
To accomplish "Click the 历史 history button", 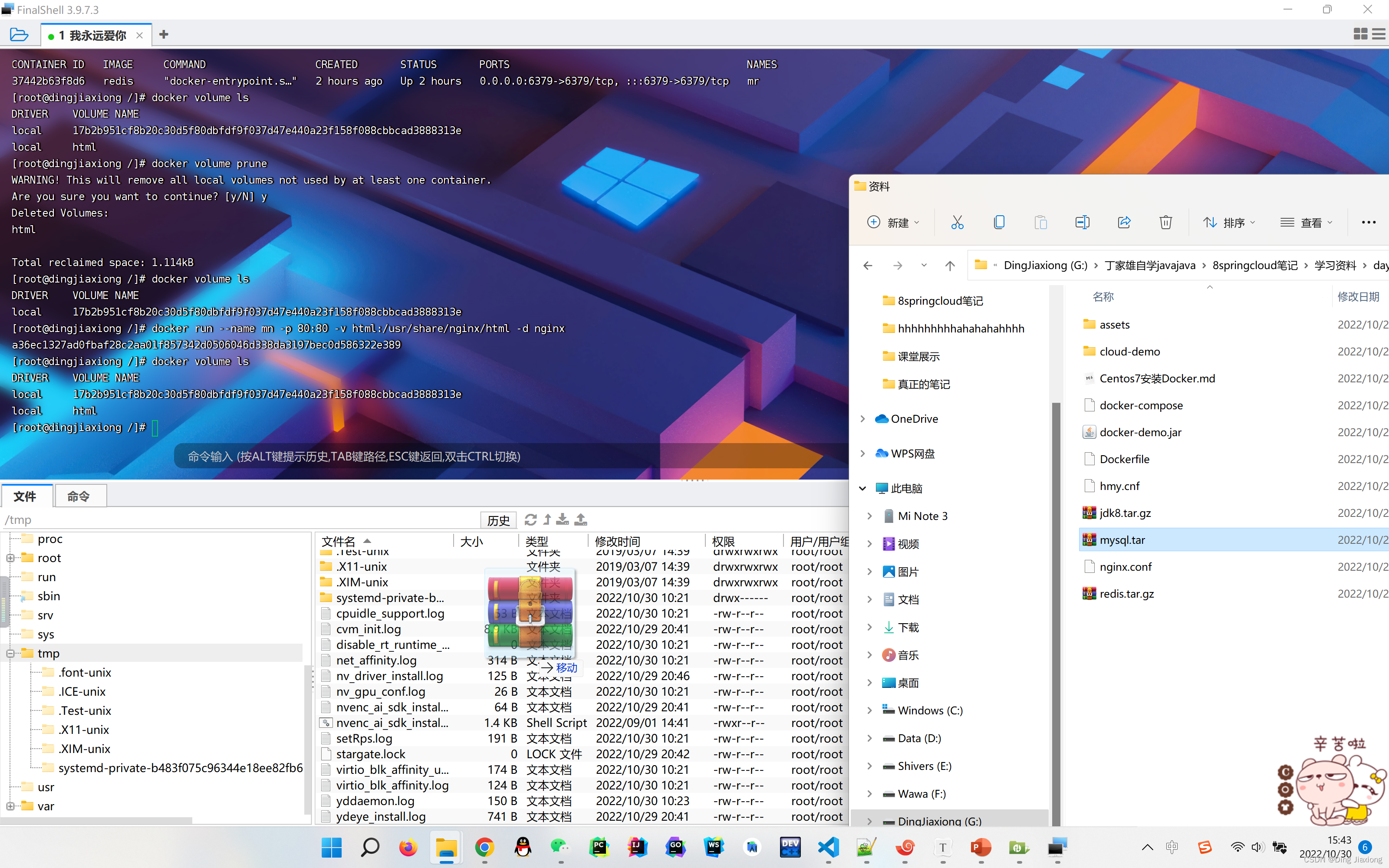I will [498, 520].
